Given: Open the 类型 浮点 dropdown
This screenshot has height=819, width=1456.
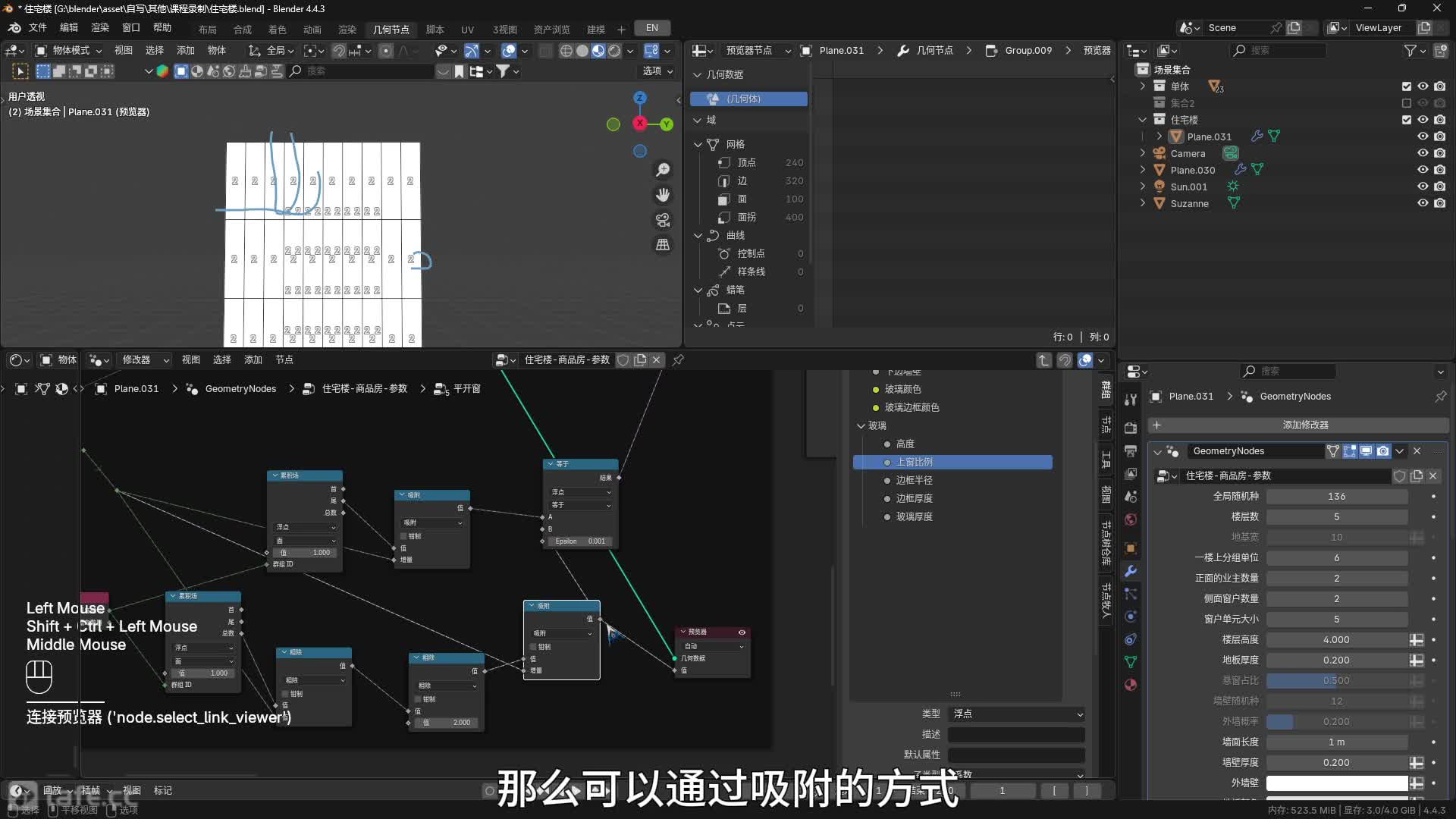Looking at the screenshot, I should pyautogui.click(x=1016, y=714).
